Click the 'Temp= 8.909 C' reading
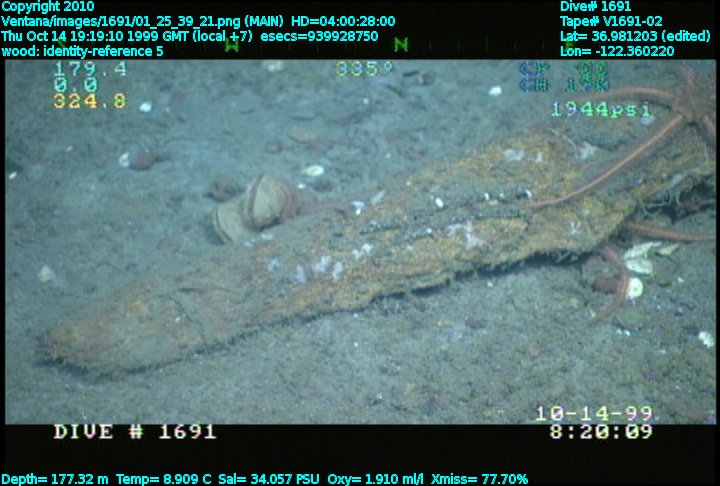The width and height of the screenshot is (720, 486). point(163,480)
